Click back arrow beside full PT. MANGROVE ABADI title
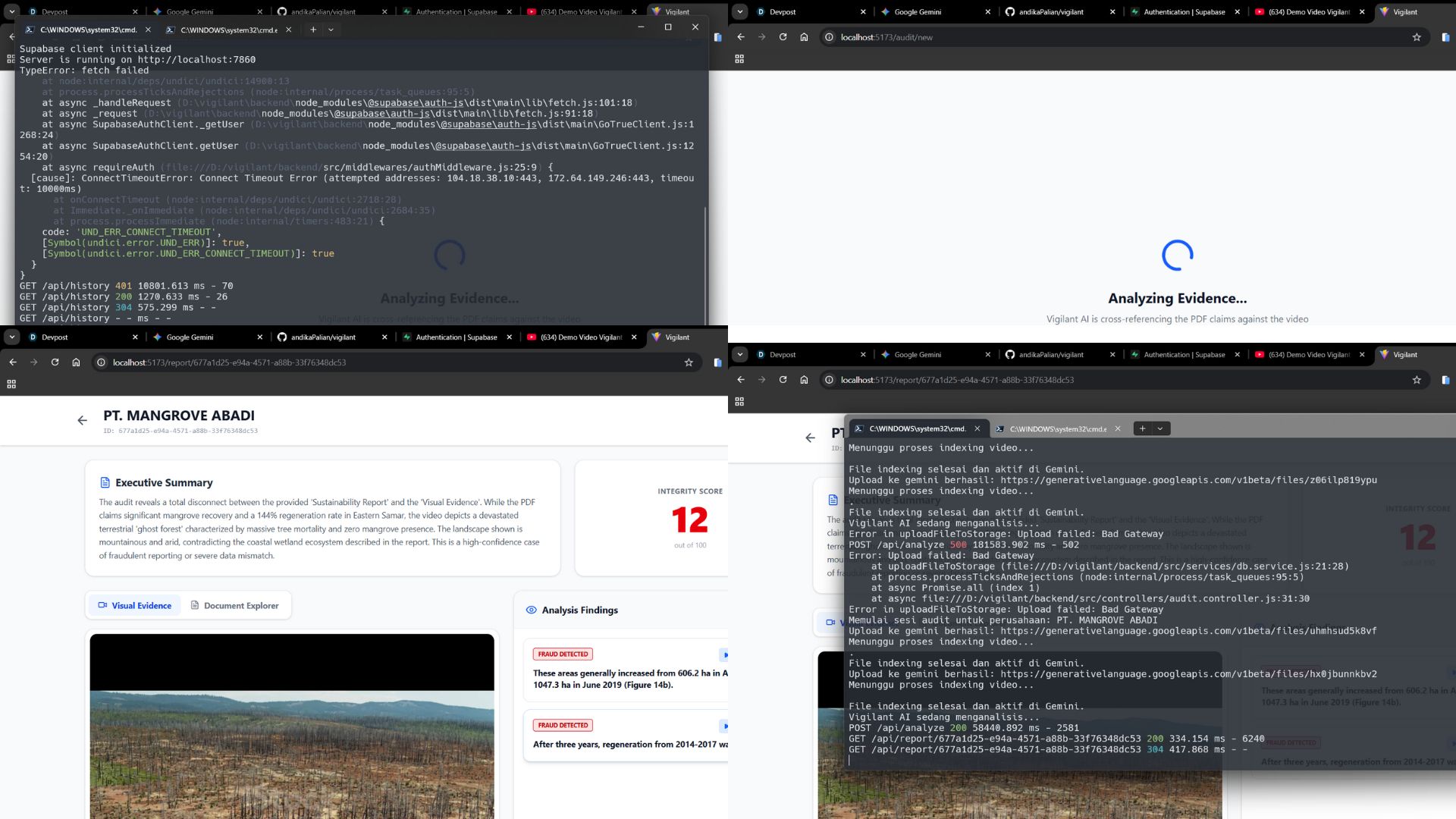 [x=83, y=420]
